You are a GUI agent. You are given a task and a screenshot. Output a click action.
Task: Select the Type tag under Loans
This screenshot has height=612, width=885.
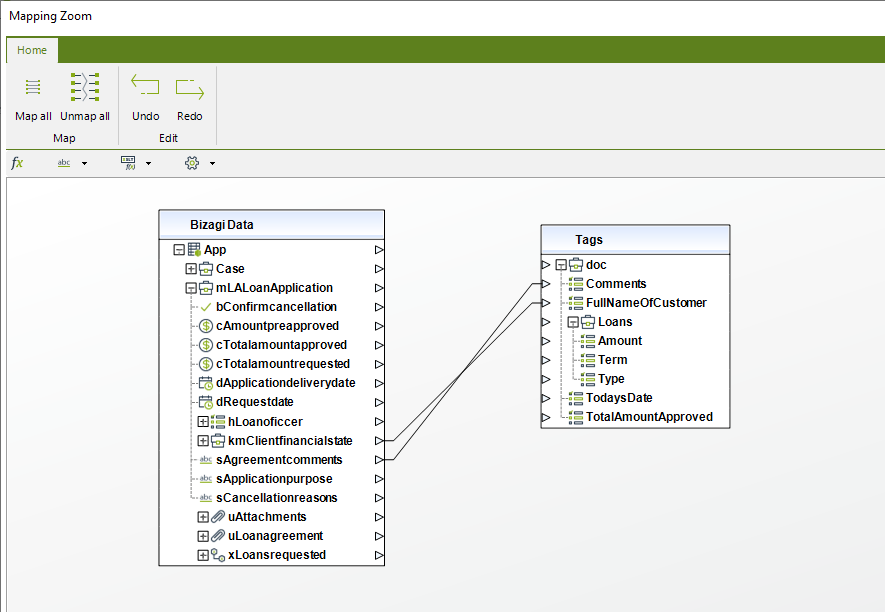[x=611, y=379]
